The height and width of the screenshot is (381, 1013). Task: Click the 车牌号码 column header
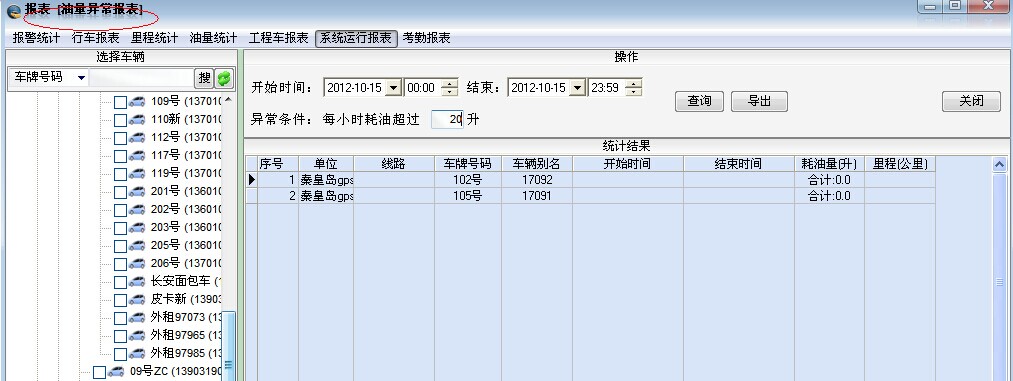click(468, 164)
